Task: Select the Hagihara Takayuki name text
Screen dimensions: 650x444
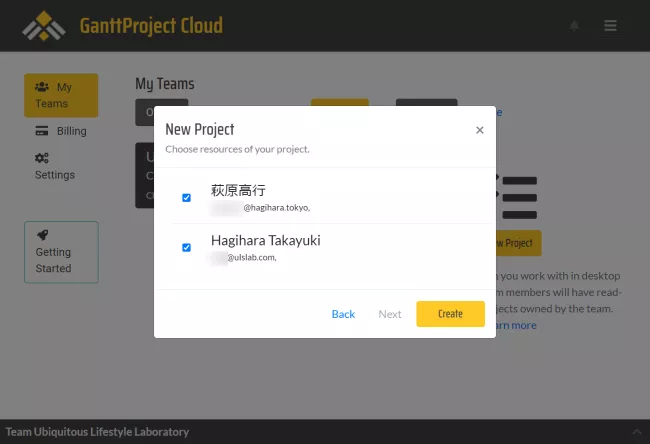Action: point(266,240)
